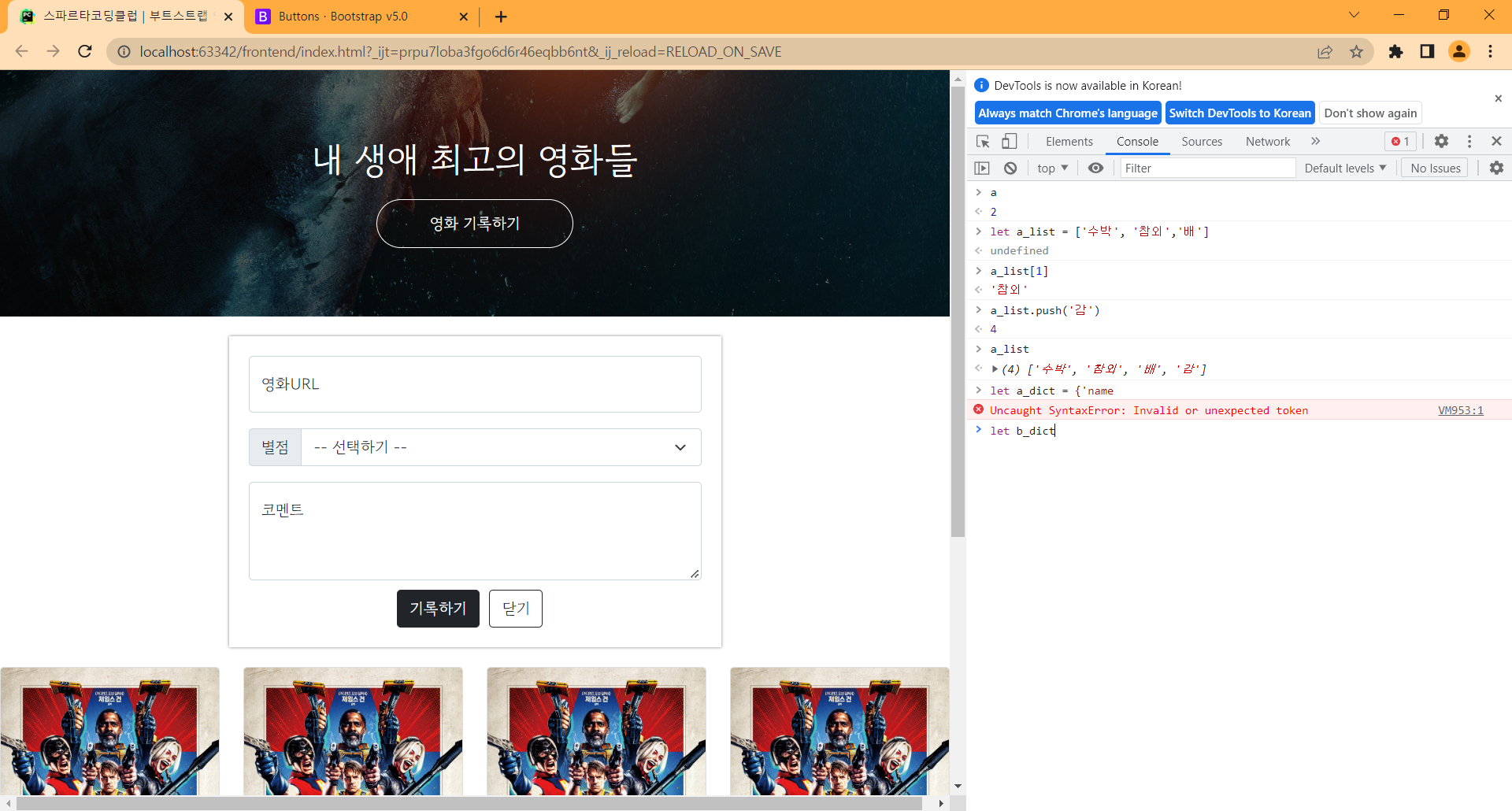Click the first movie poster card

point(110,731)
